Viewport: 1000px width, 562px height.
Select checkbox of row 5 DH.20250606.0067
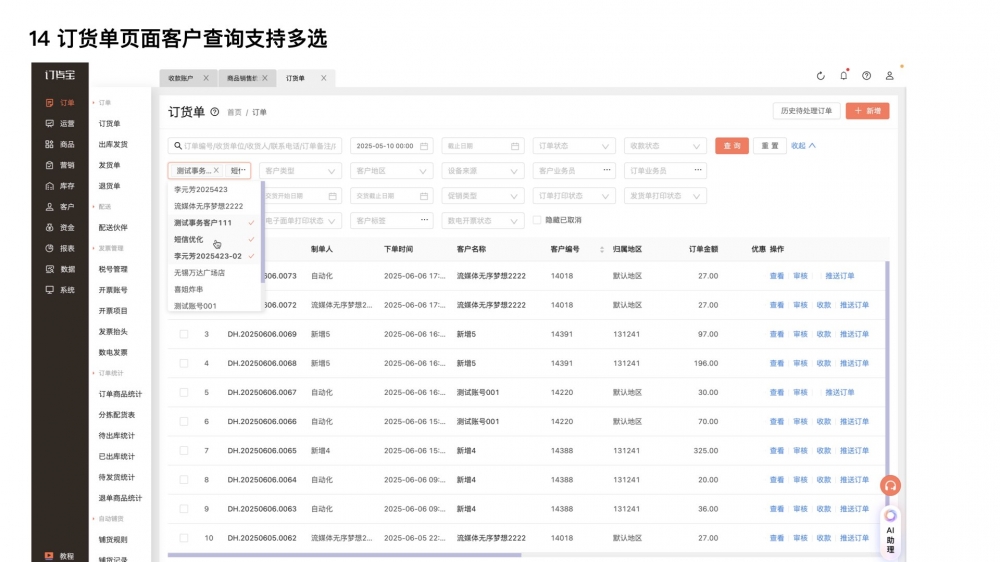184,392
